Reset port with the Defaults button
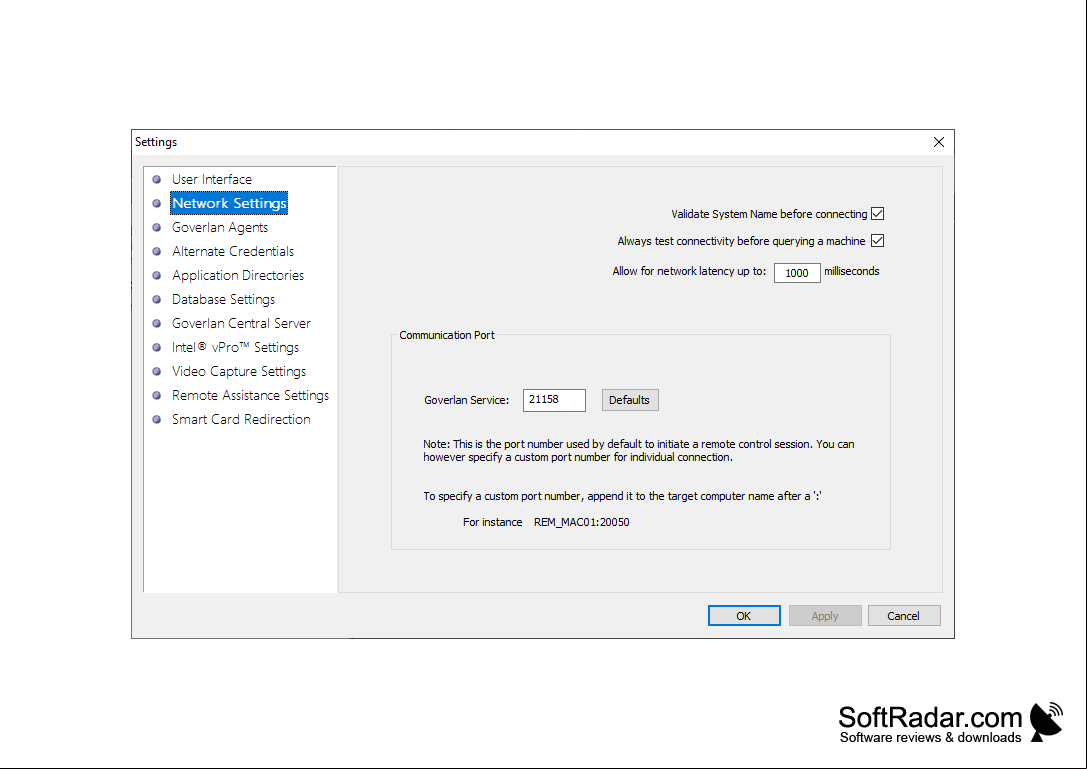 [x=629, y=400]
